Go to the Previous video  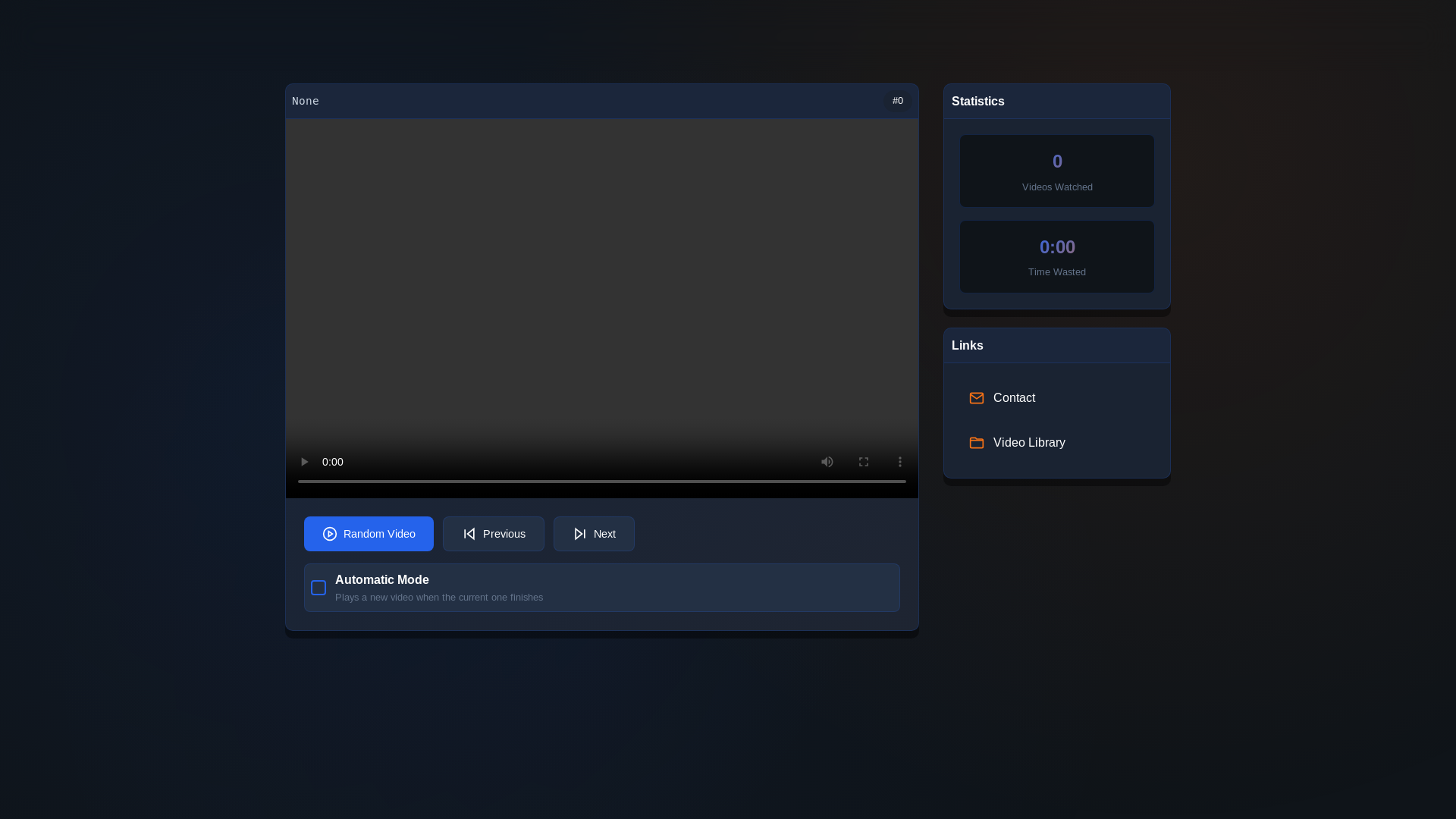(493, 534)
